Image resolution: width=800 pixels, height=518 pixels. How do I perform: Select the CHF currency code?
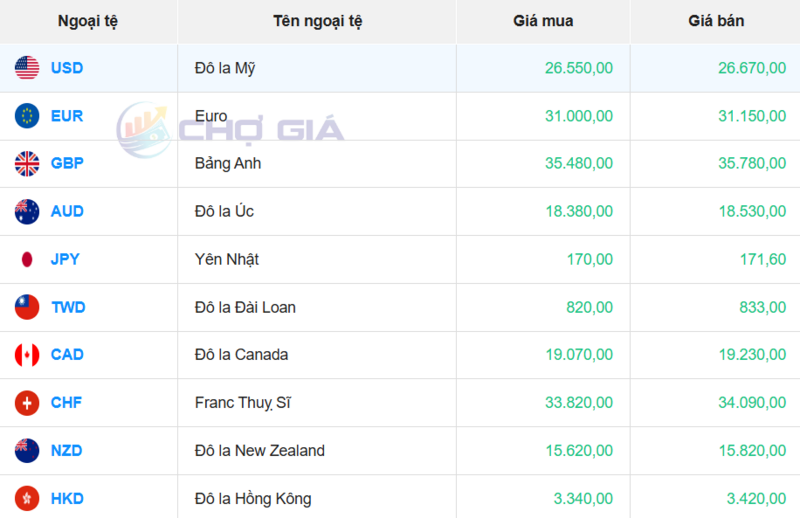point(67,402)
